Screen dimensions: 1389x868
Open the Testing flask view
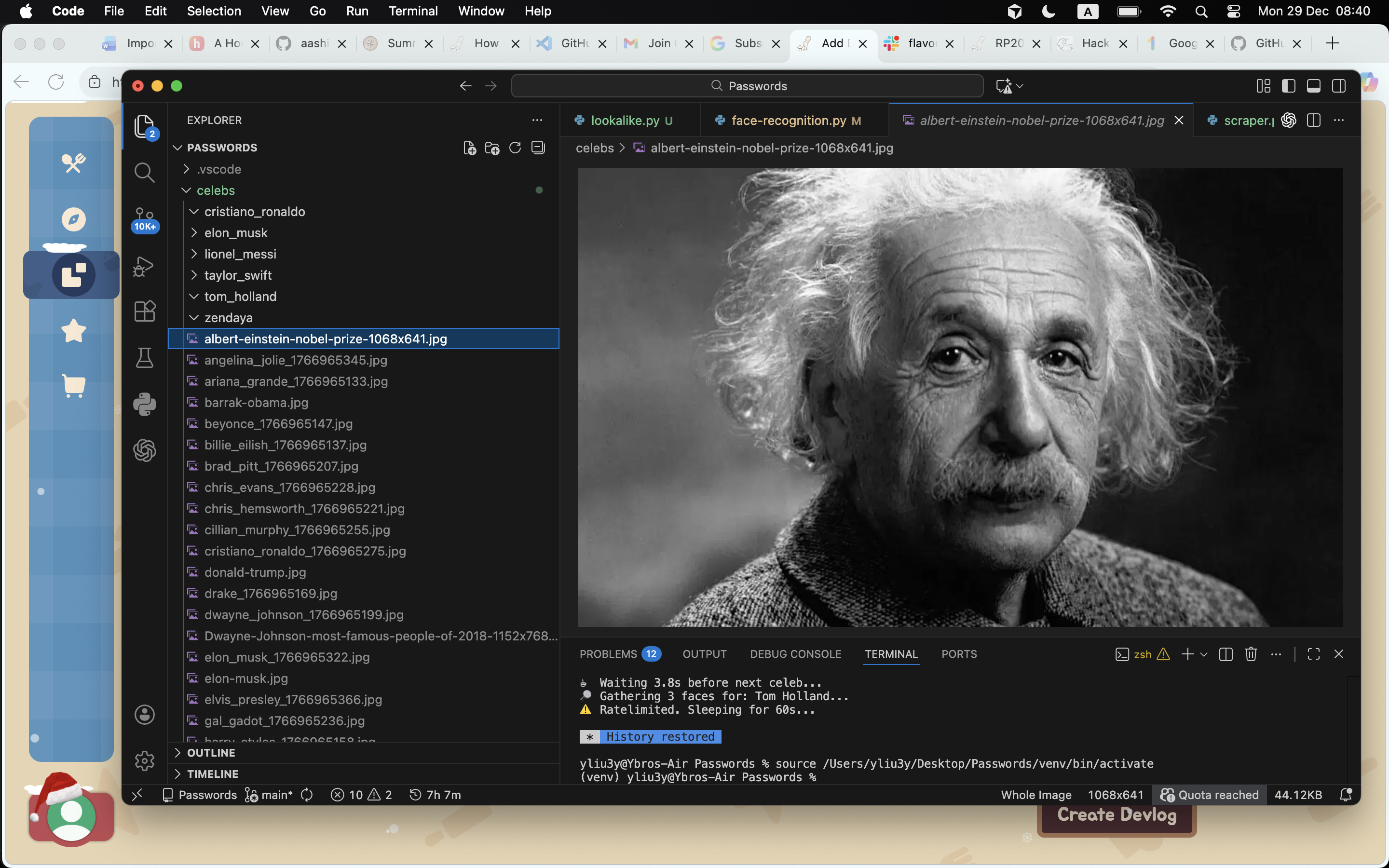click(144, 358)
